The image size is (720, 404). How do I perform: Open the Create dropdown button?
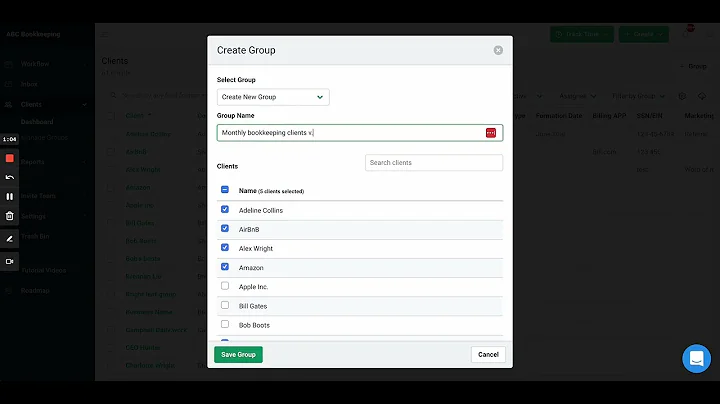tap(643, 34)
